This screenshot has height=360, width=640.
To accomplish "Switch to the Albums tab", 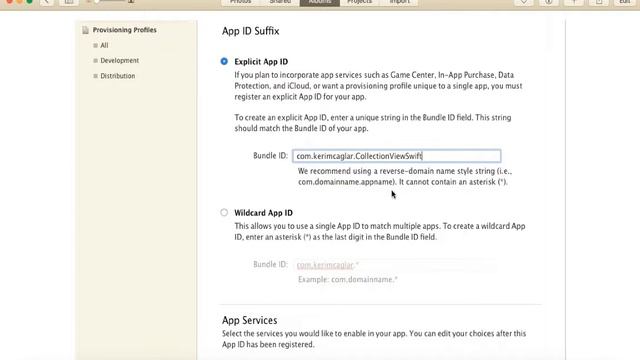I will pos(320,2).
